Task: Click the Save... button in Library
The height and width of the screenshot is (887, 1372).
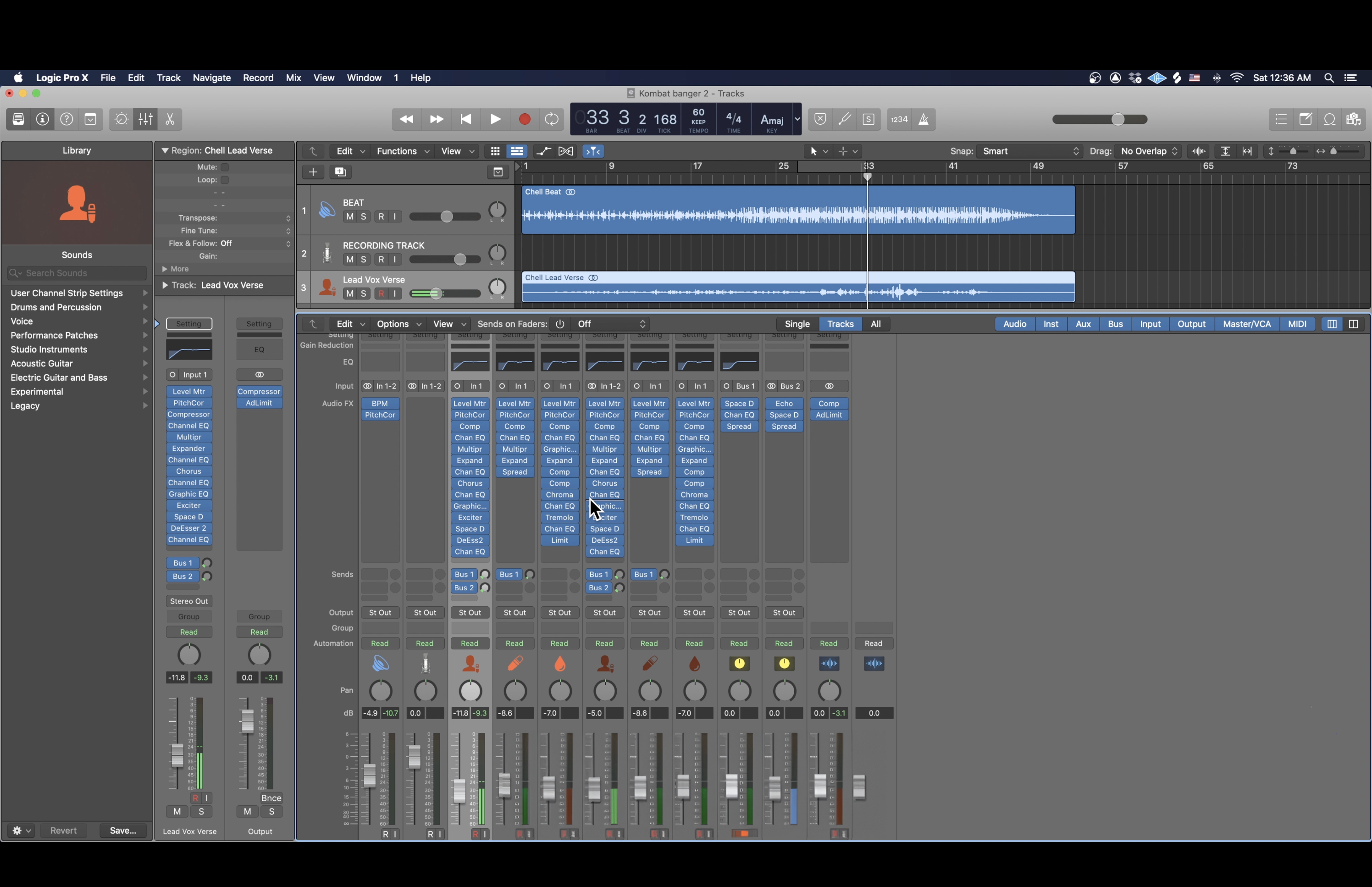Action: [122, 831]
